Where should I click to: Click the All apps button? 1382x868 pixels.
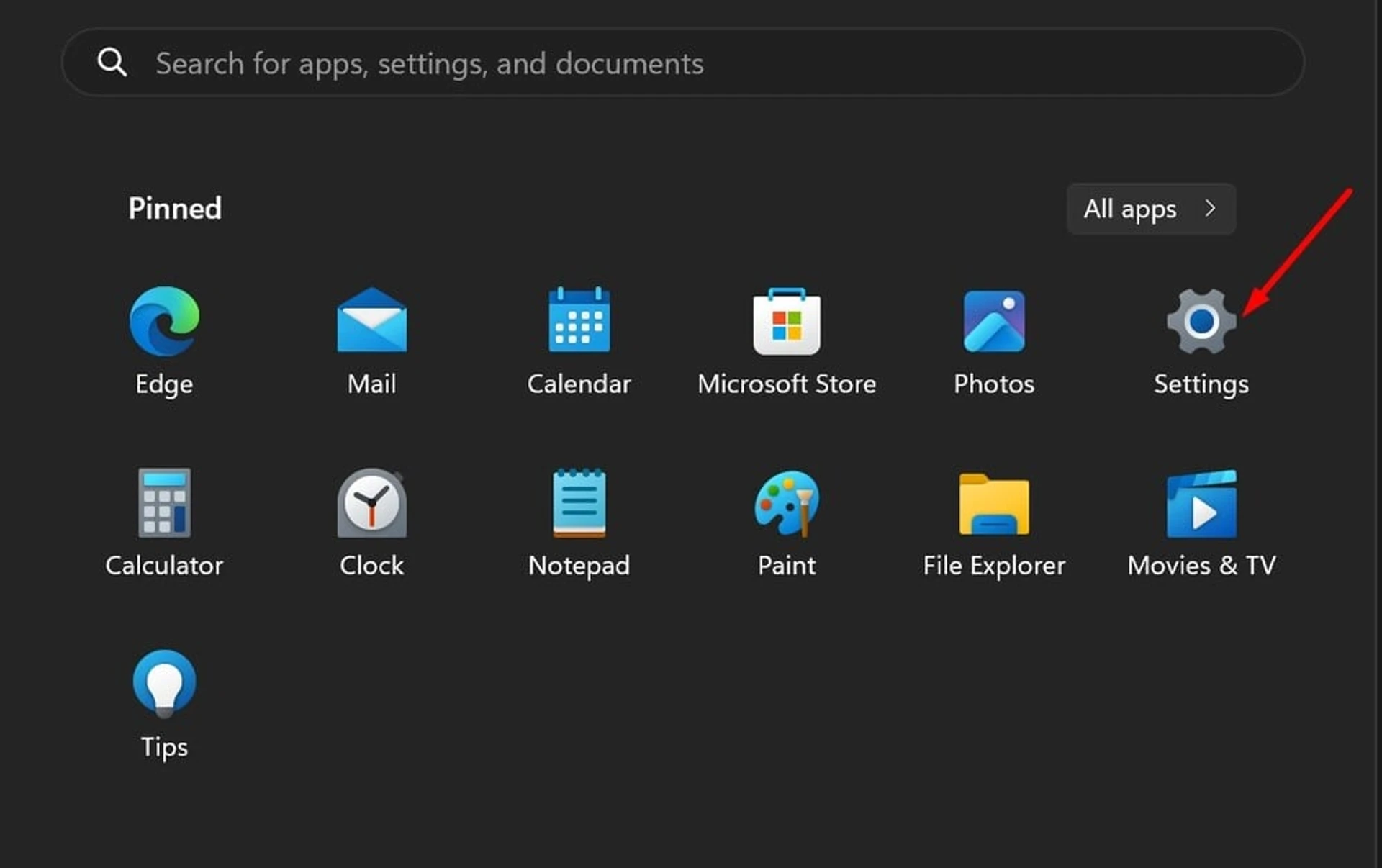pos(1151,209)
